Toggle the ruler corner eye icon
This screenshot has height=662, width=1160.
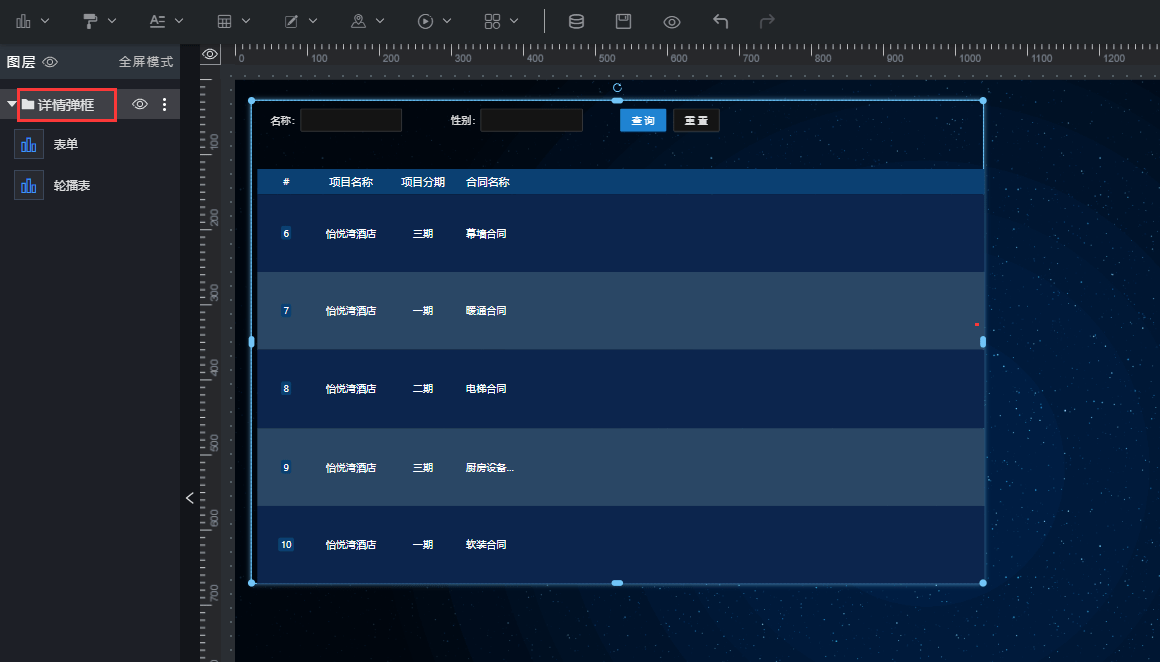(x=210, y=54)
